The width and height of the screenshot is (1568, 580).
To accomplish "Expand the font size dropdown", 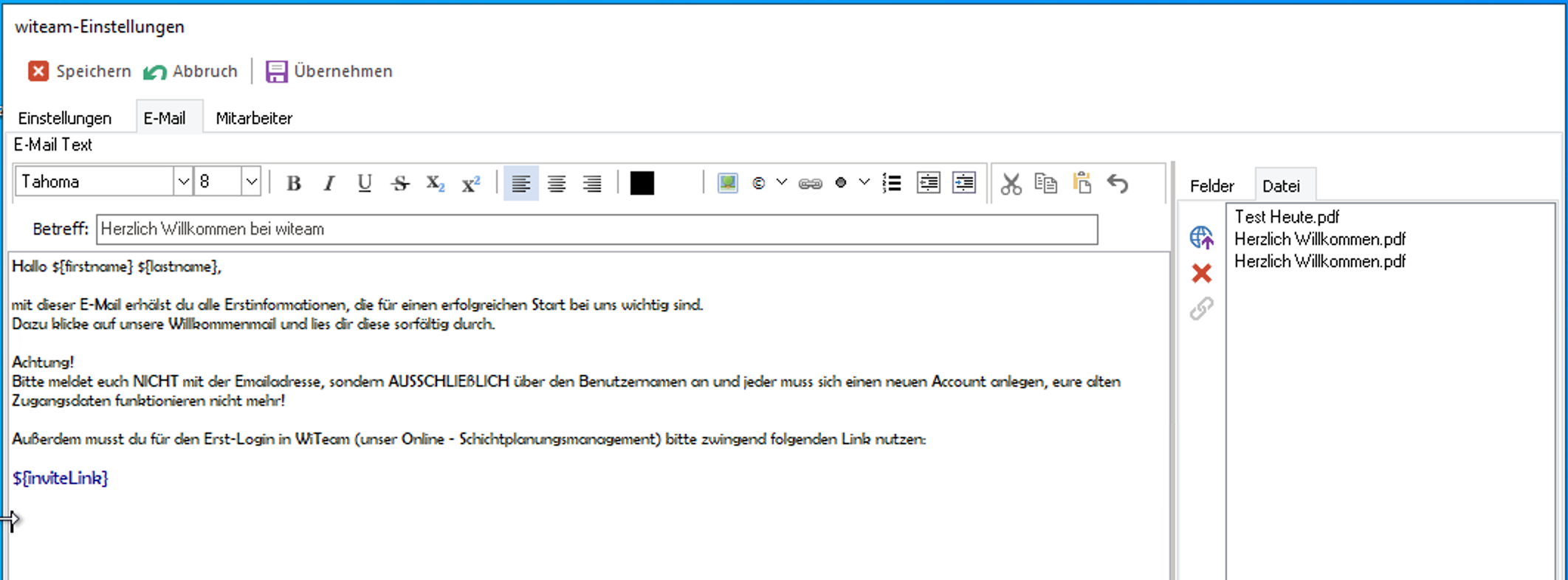I will coord(251,182).
